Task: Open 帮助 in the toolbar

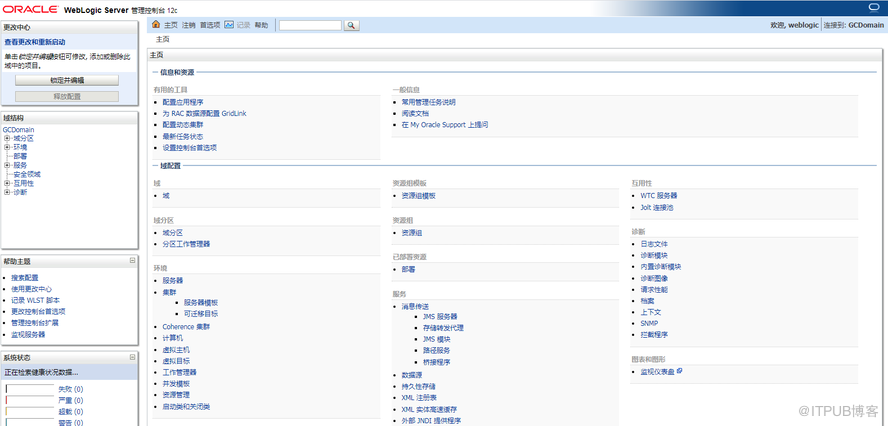Action: pos(261,25)
